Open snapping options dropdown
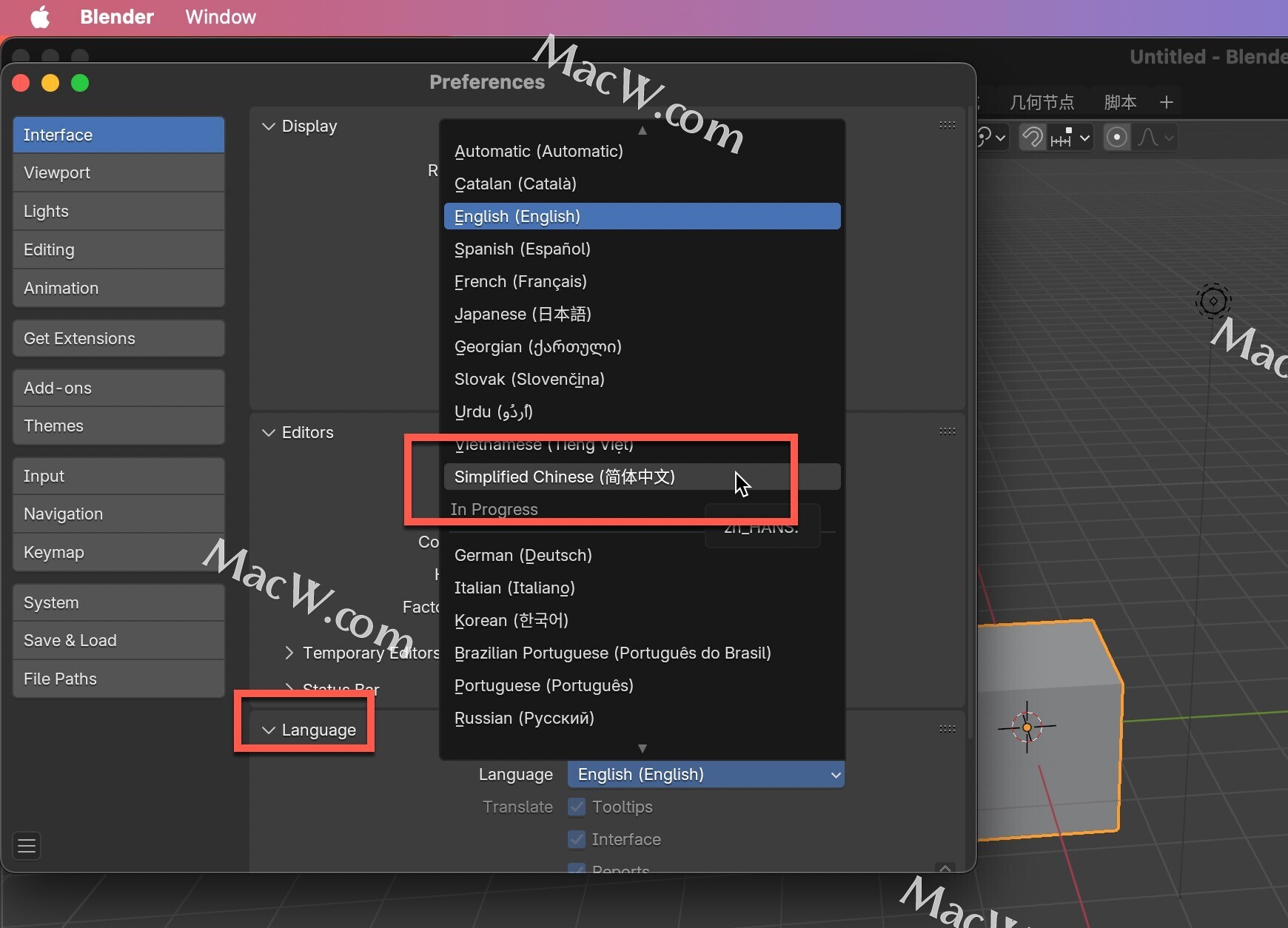The width and height of the screenshot is (1288, 928). tap(1070, 137)
